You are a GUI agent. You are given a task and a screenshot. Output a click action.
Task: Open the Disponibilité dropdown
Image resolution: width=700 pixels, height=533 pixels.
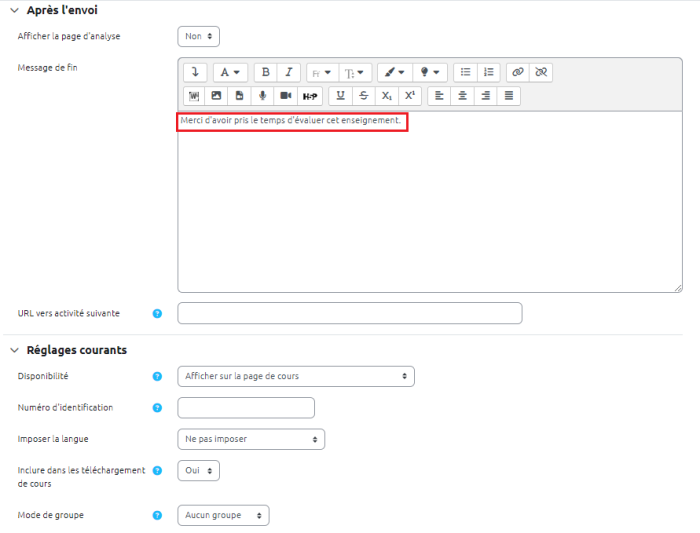(x=295, y=376)
